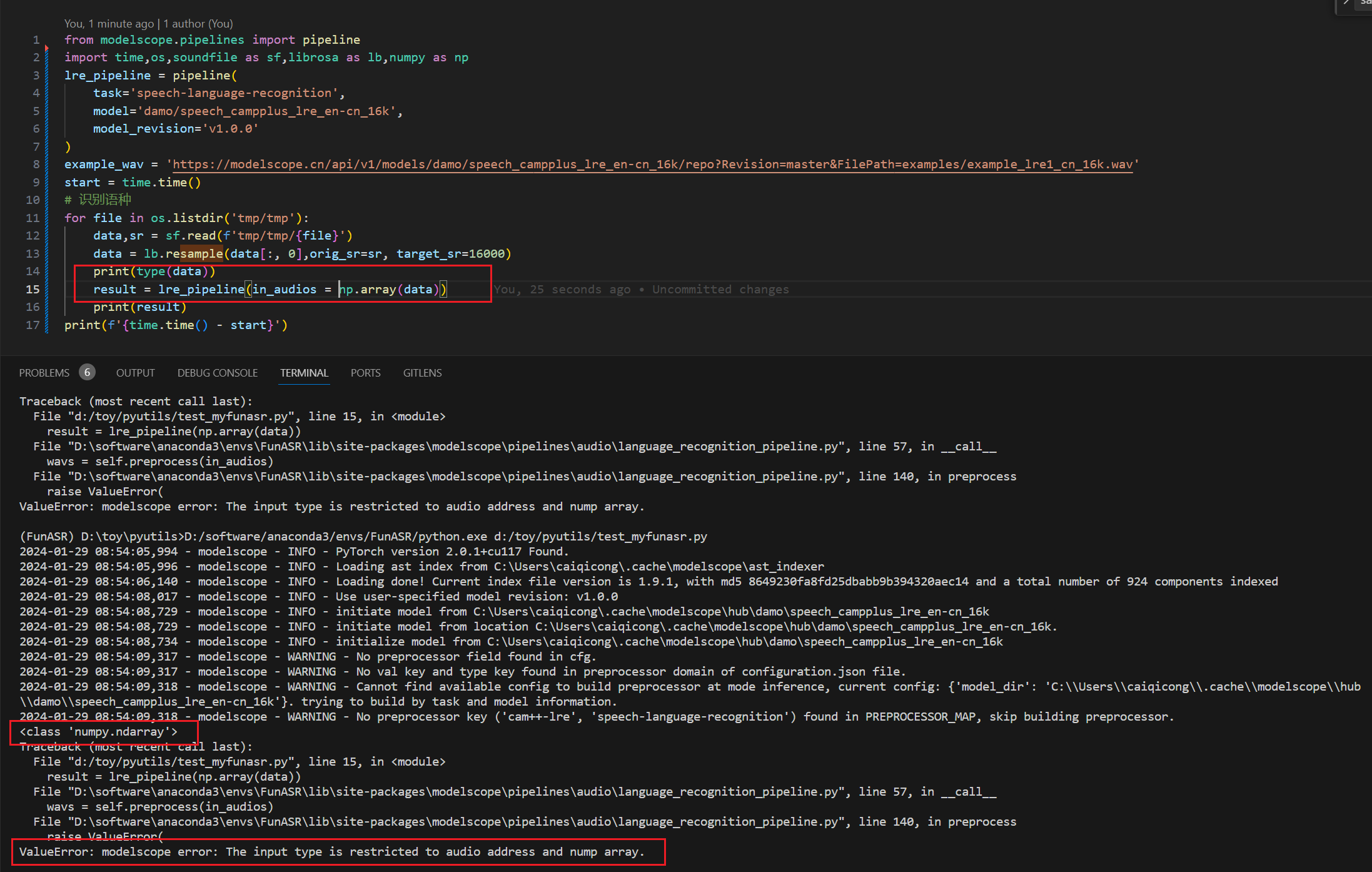Click the 'You, 1 minute ago' code lens
Viewport: 1372px width, 872px height.
click(x=109, y=24)
